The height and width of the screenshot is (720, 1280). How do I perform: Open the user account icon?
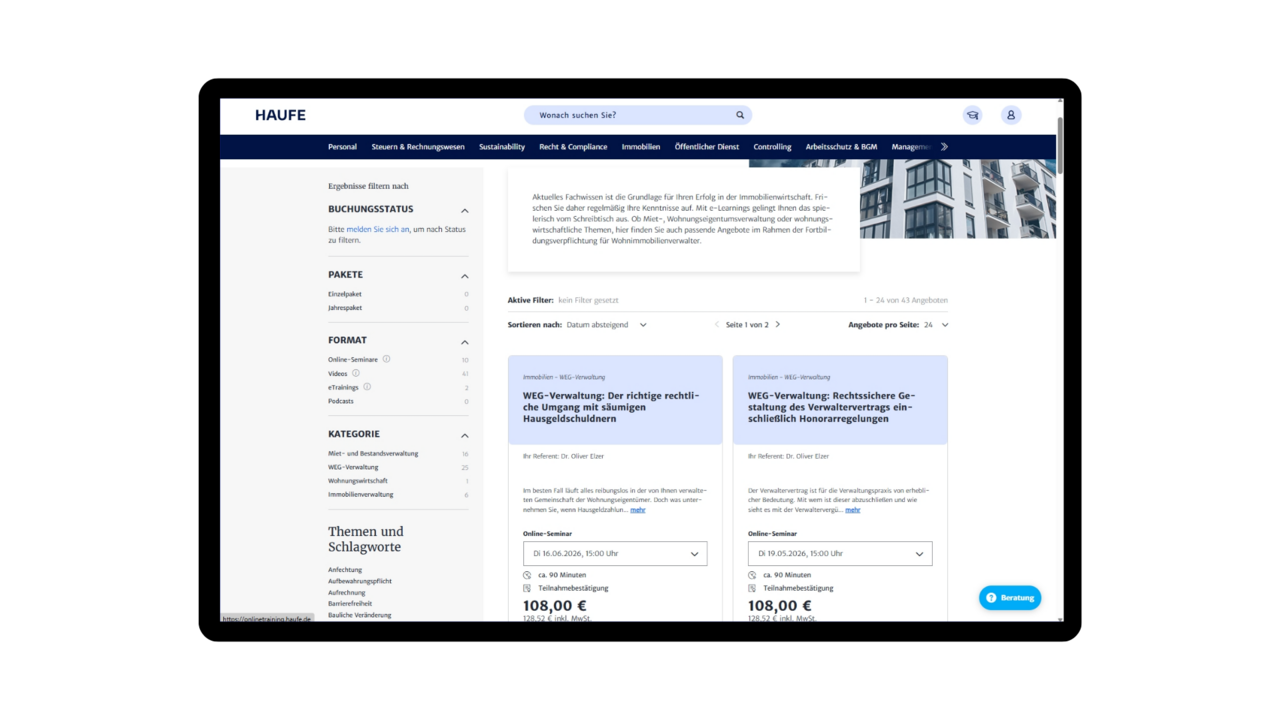(x=1011, y=115)
